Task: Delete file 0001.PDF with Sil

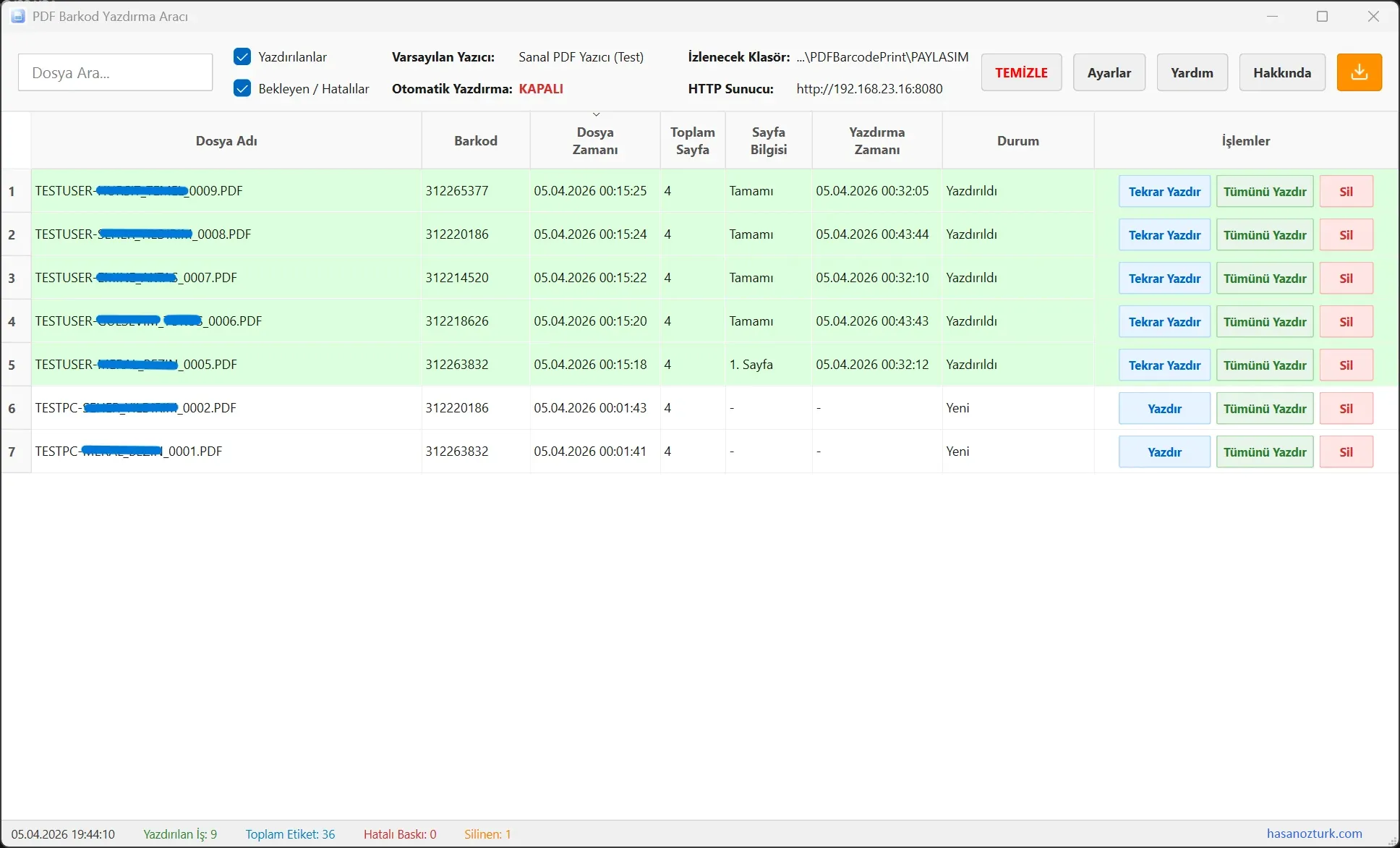Action: click(1346, 451)
